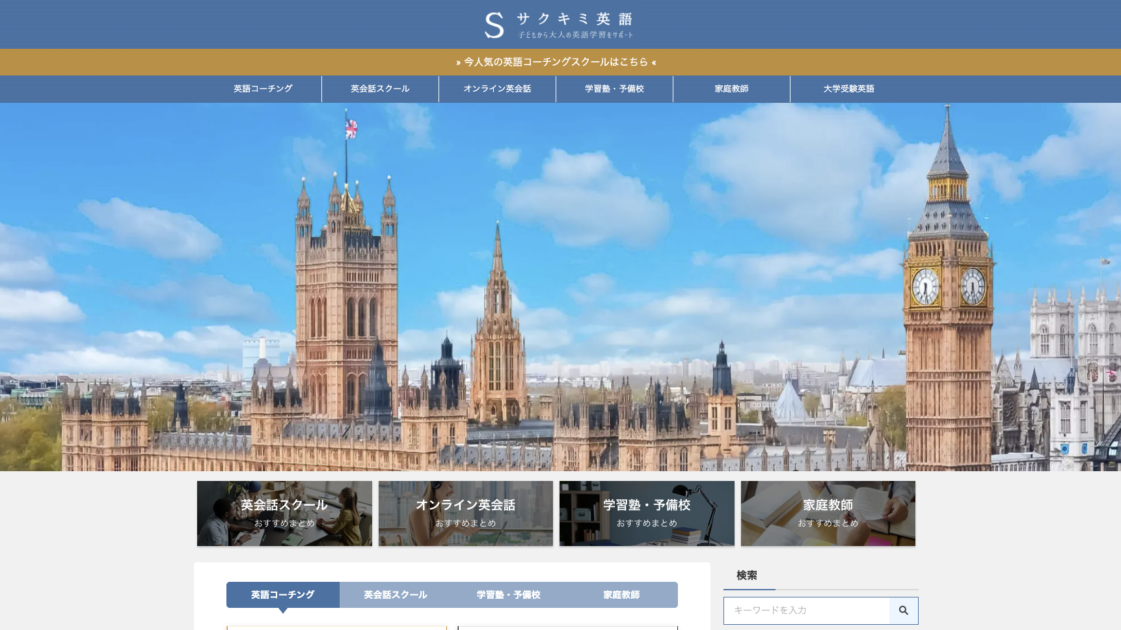This screenshot has height=630, width=1121.
Task: Navigate to 大学受験英語 in the menu bar
Action: pyautogui.click(x=848, y=89)
